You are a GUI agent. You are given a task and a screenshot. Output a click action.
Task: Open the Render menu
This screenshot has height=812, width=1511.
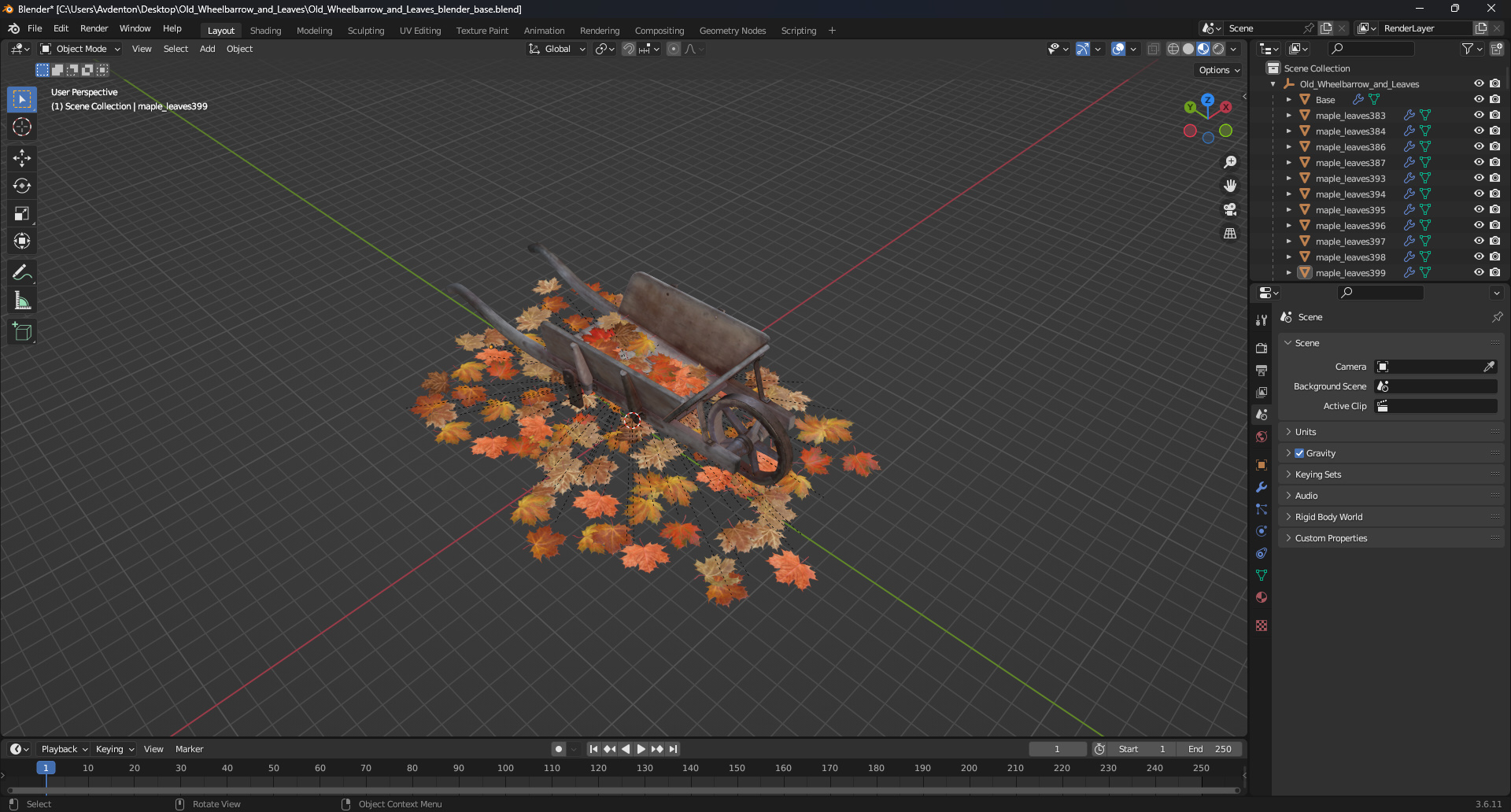(94, 28)
